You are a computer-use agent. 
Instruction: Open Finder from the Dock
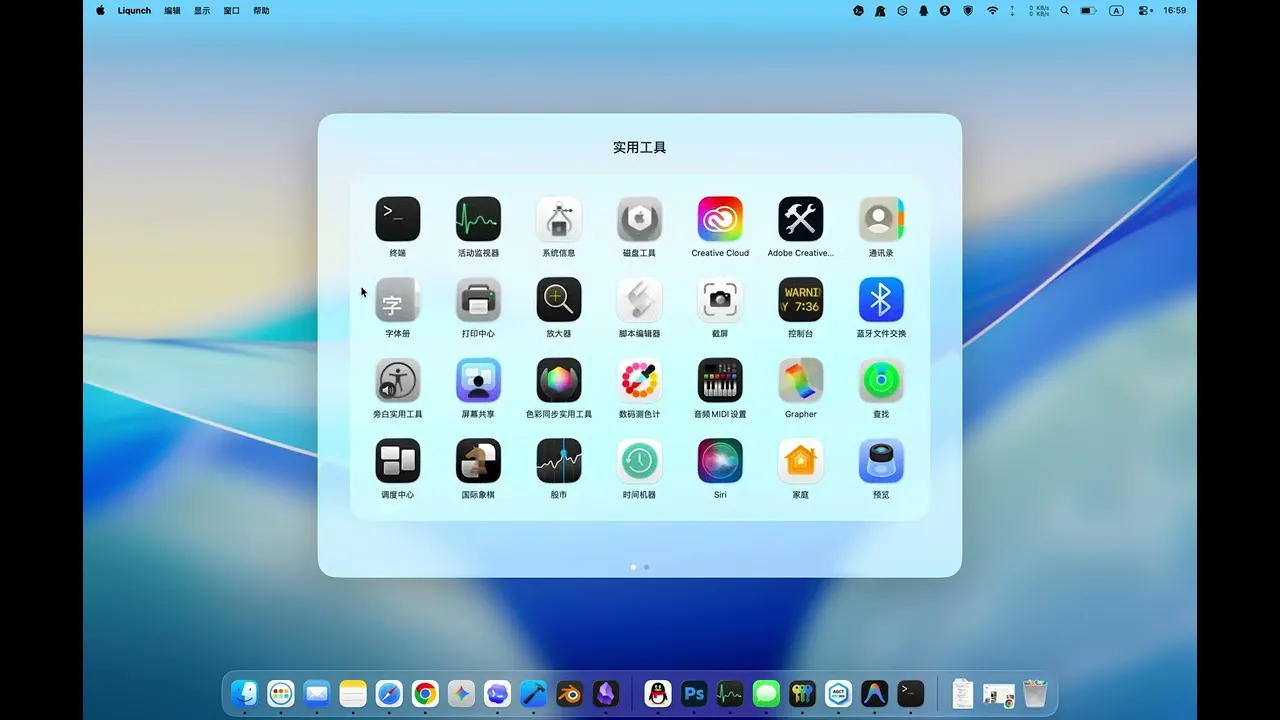point(244,693)
